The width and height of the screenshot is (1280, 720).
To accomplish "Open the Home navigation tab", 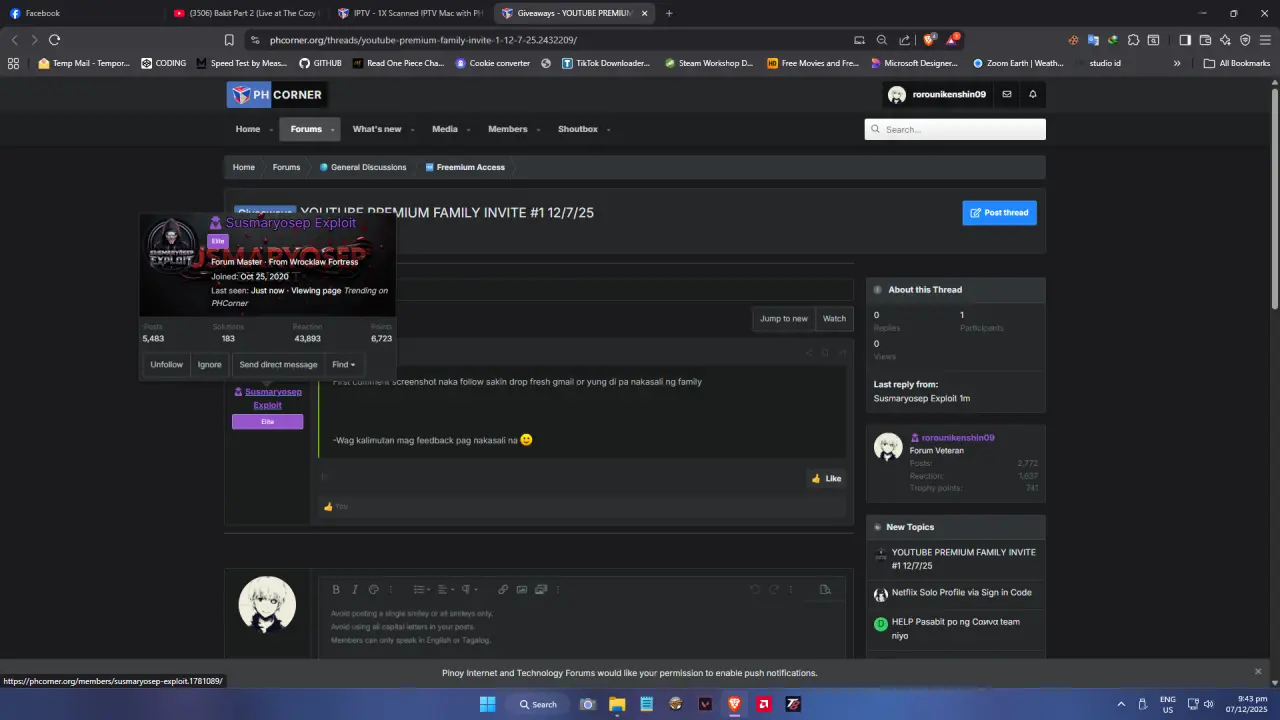I will pos(247,129).
